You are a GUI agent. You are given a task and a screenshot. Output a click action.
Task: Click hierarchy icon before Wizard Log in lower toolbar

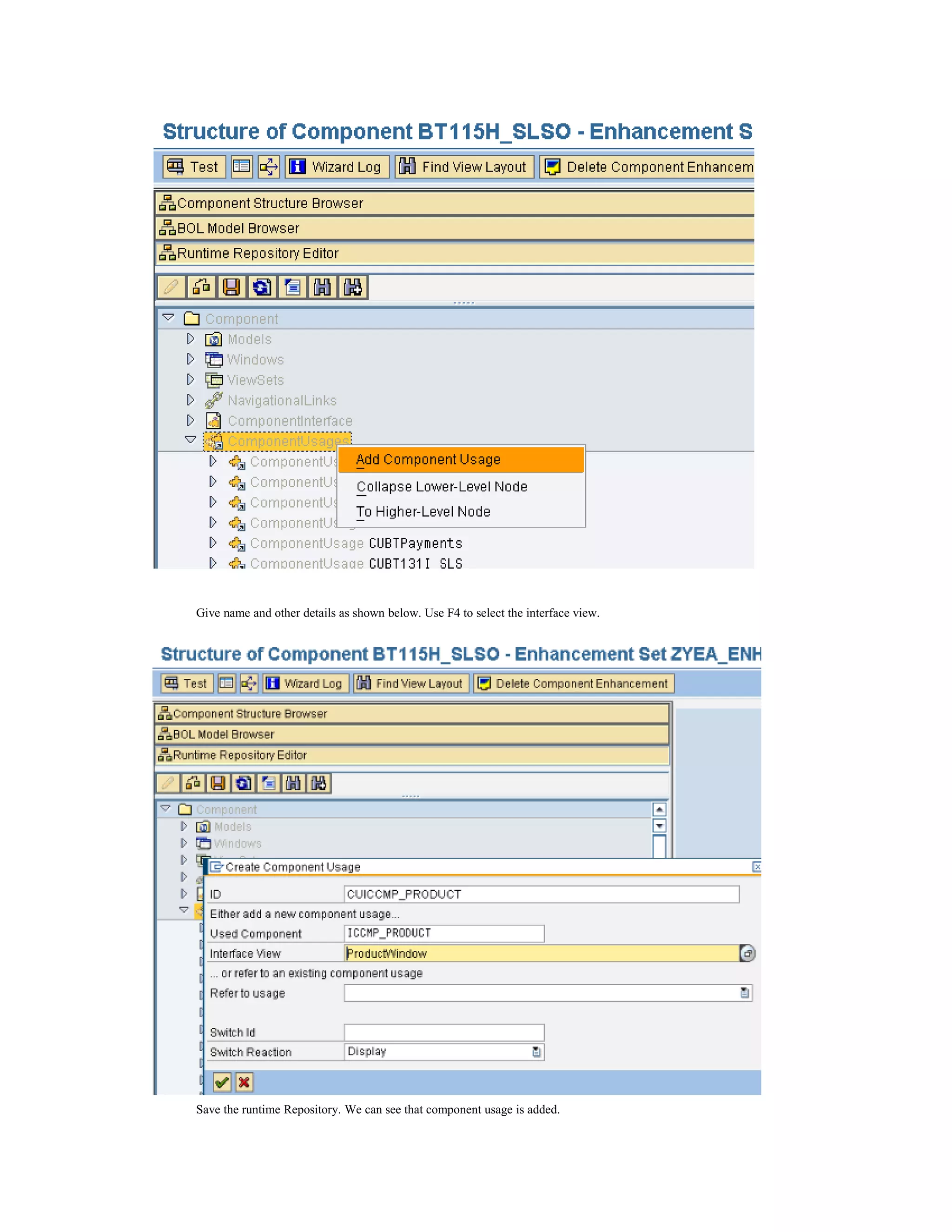[249, 684]
